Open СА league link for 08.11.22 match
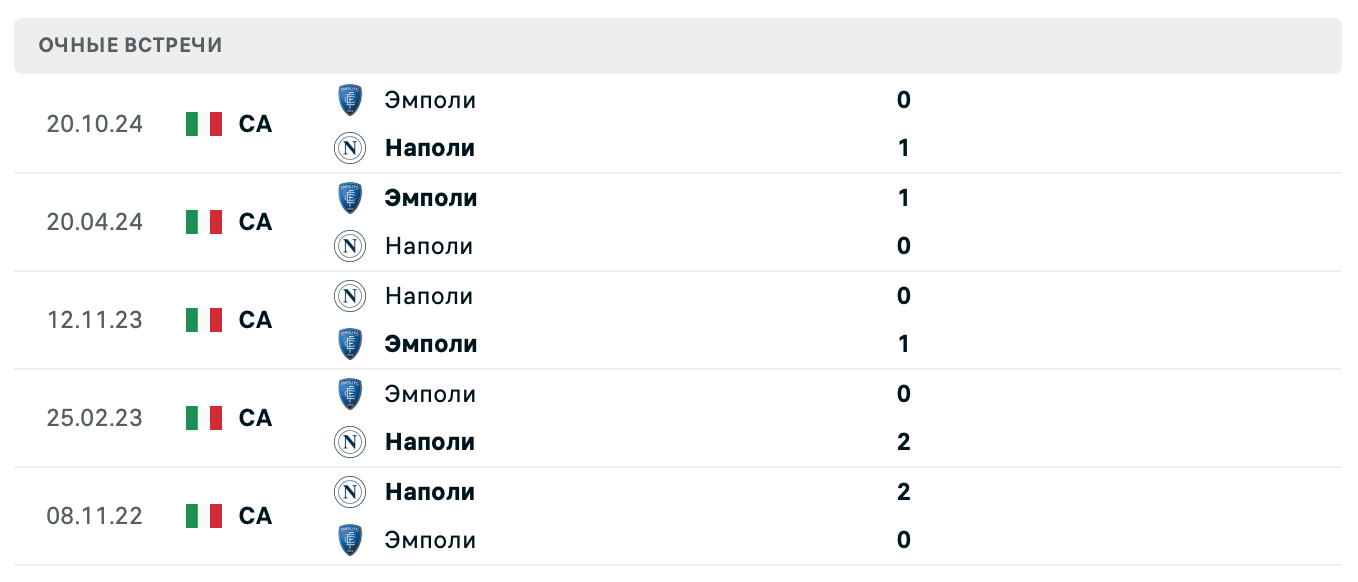The width and height of the screenshot is (1358, 582). pyautogui.click(x=255, y=516)
